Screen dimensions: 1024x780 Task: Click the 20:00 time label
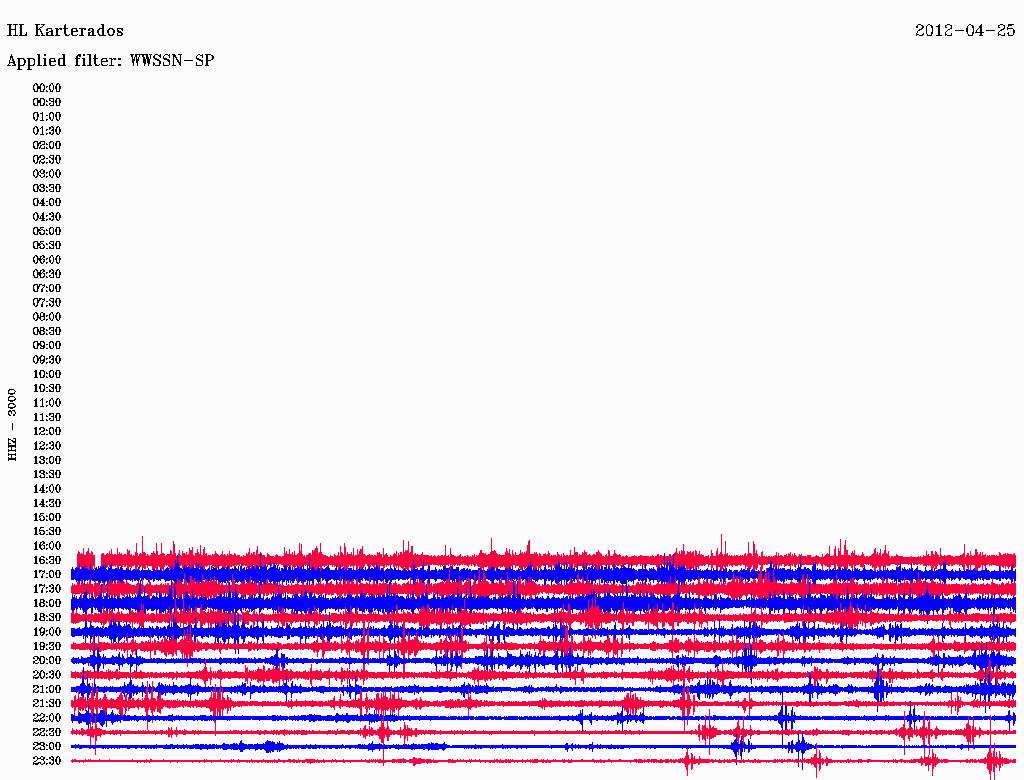click(x=46, y=660)
